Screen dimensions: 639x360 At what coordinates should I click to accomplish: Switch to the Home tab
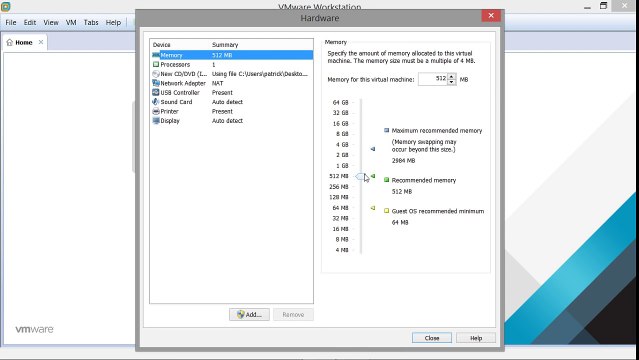(24, 42)
